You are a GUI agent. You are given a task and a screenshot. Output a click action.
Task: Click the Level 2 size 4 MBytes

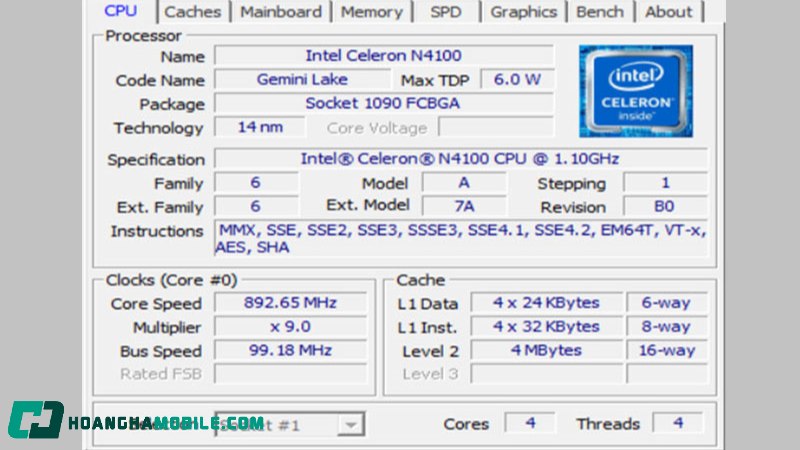pos(546,351)
